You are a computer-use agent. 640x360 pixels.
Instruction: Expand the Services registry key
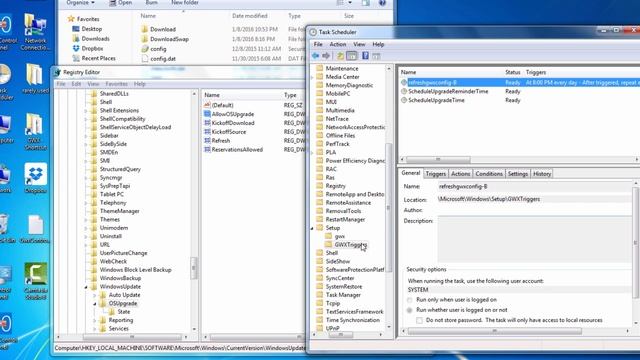[95, 329]
